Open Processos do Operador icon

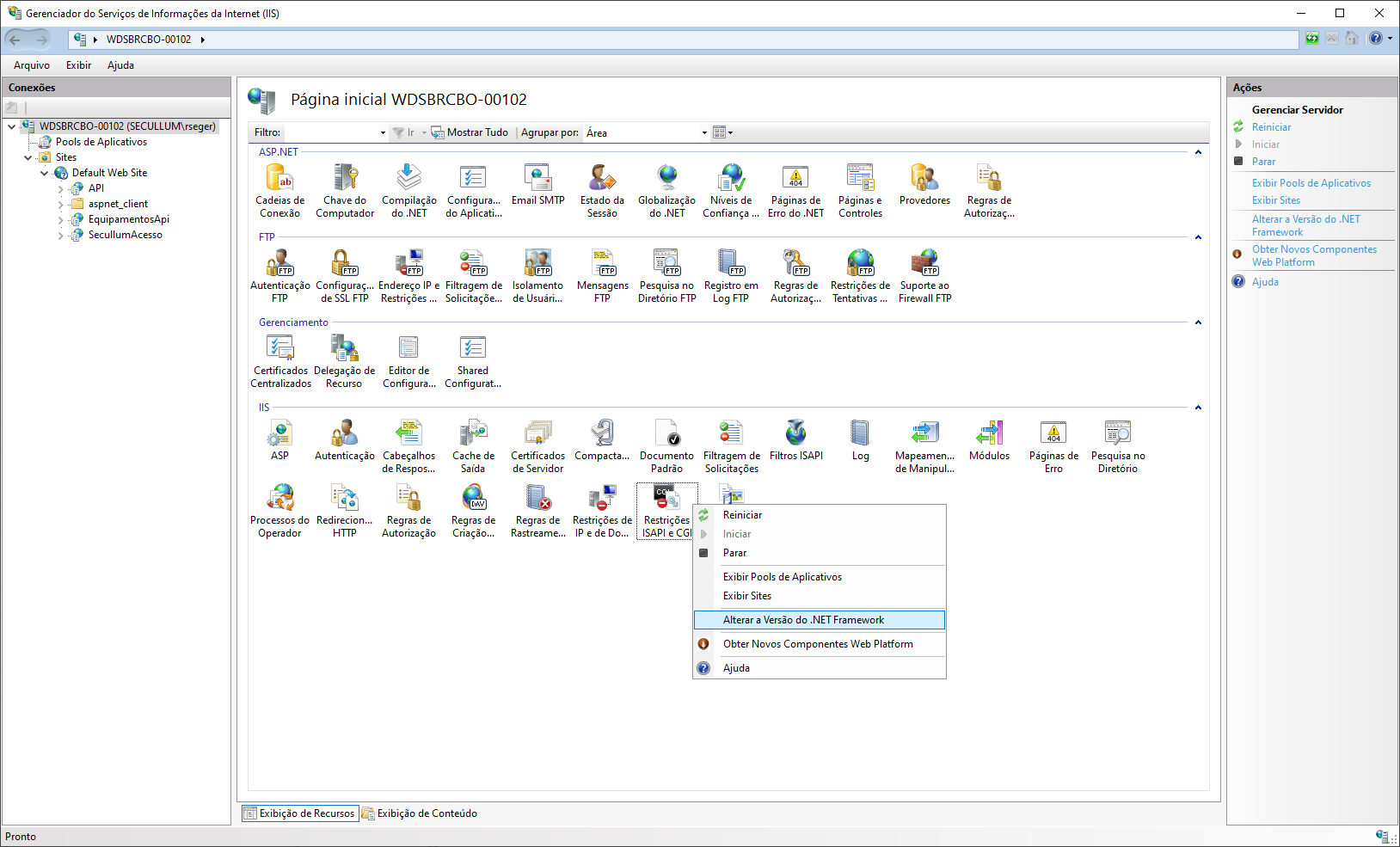[x=279, y=498]
